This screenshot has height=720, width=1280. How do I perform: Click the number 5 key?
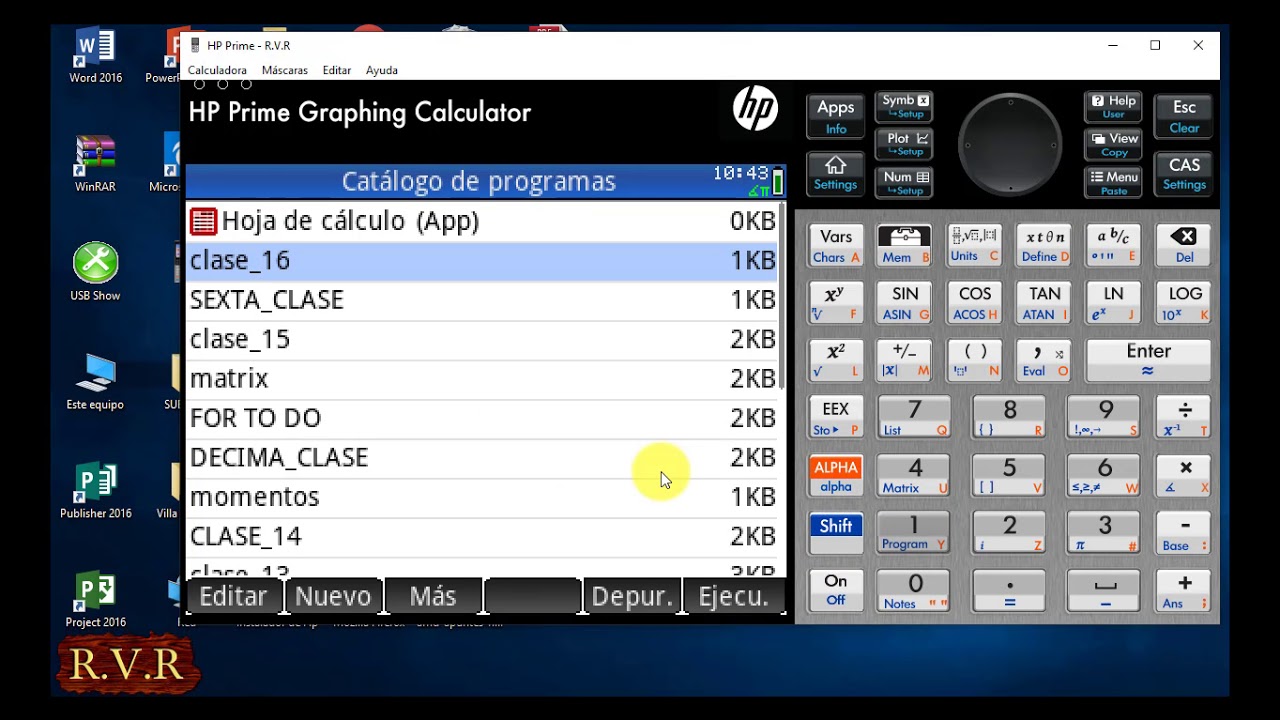1009,477
